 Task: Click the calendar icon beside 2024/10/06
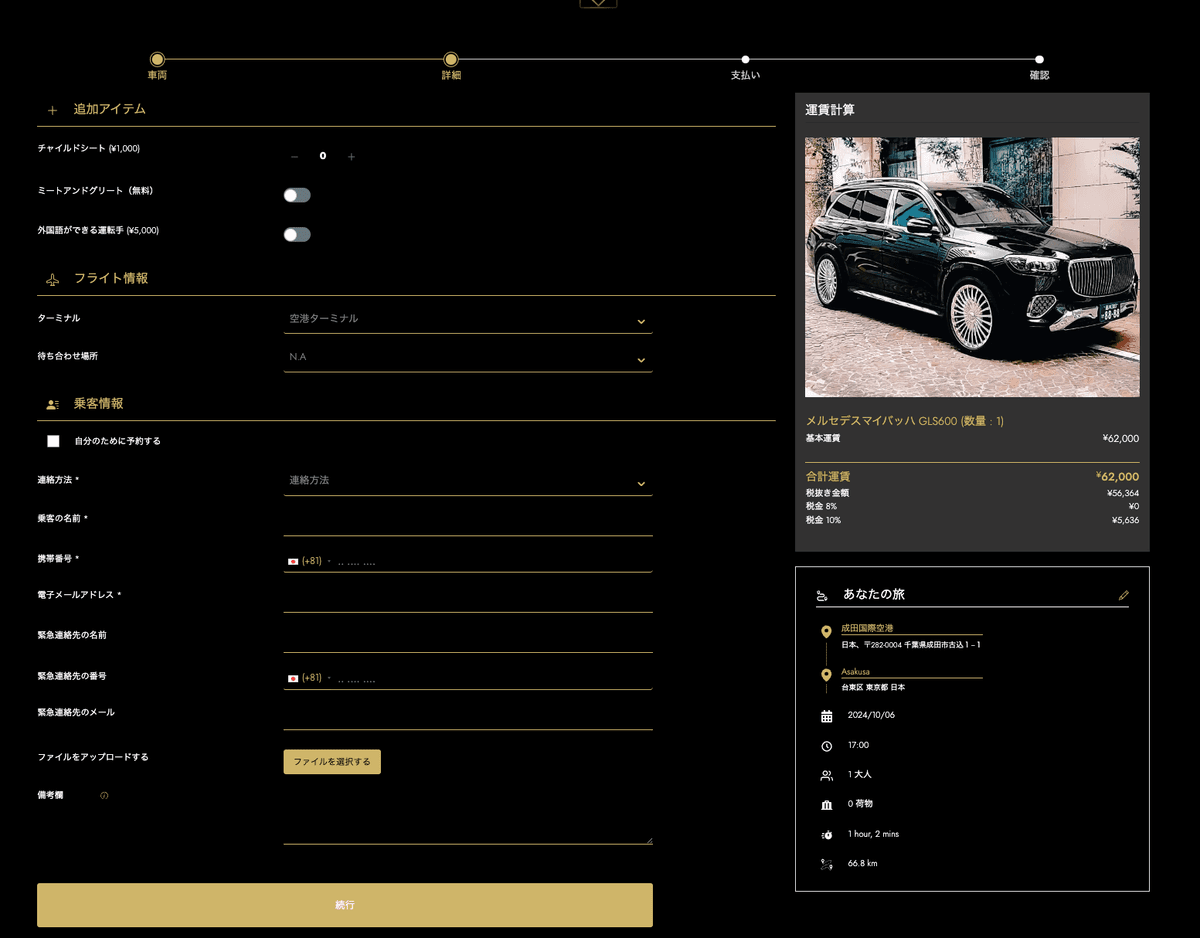826,716
